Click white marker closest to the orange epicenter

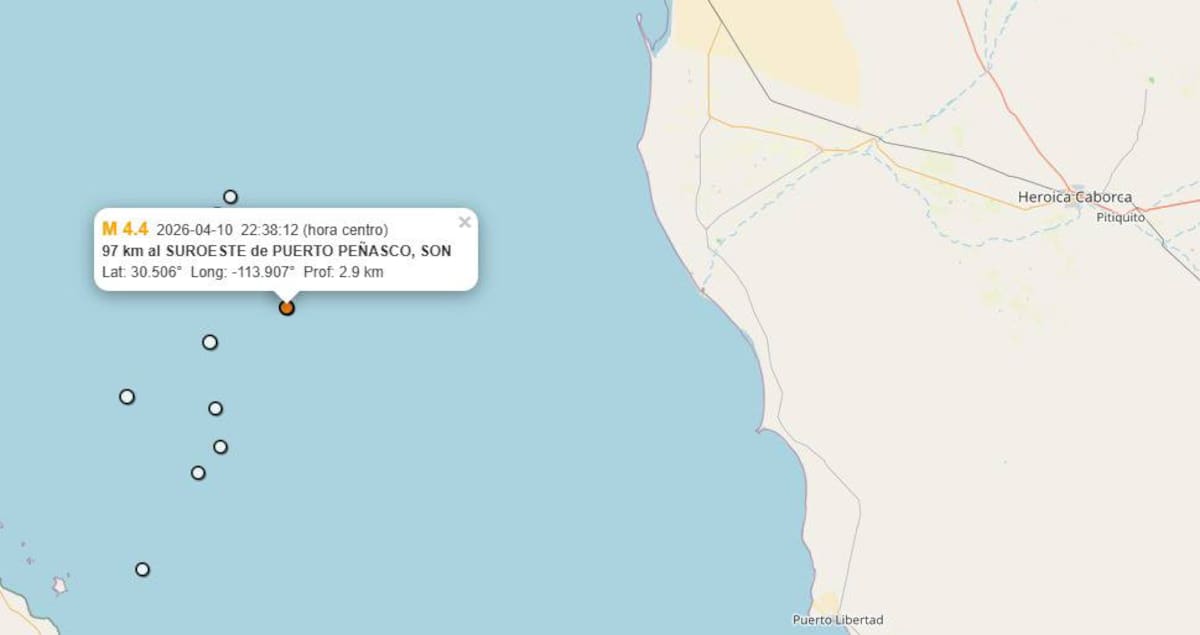tap(210, 342)
